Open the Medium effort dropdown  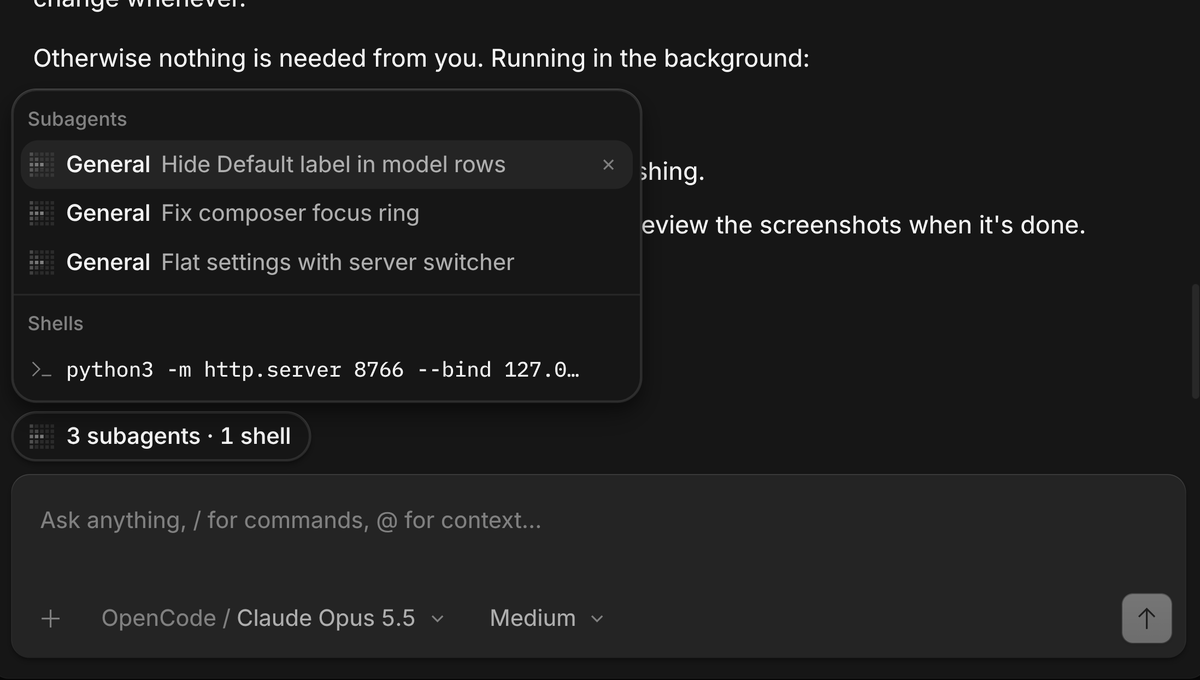(x=547, y=618)
